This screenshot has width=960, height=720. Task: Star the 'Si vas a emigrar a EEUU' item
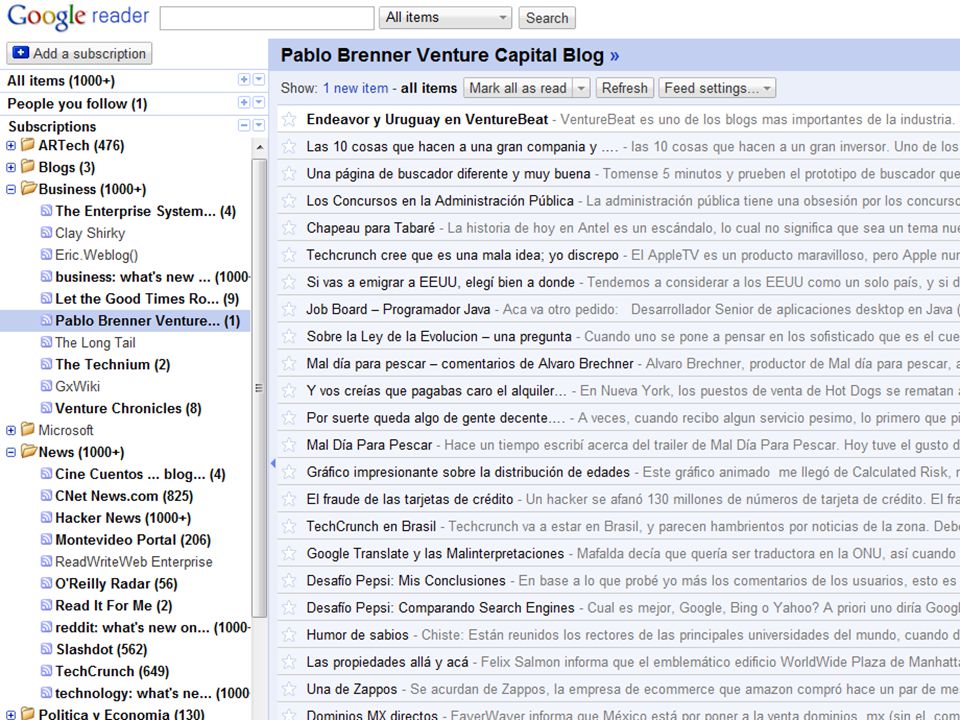tap(289, 282)
